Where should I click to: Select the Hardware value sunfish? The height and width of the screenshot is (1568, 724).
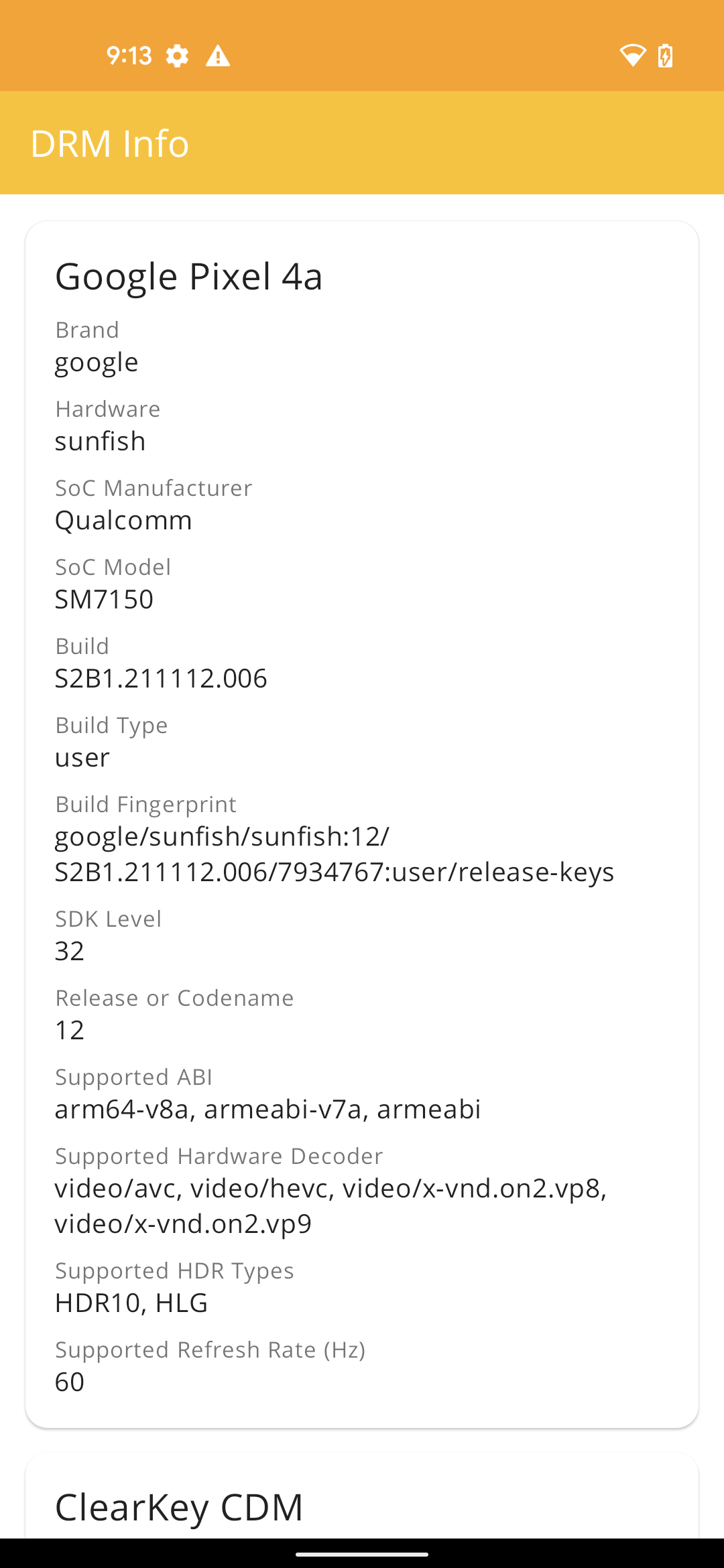click(101, 440)
